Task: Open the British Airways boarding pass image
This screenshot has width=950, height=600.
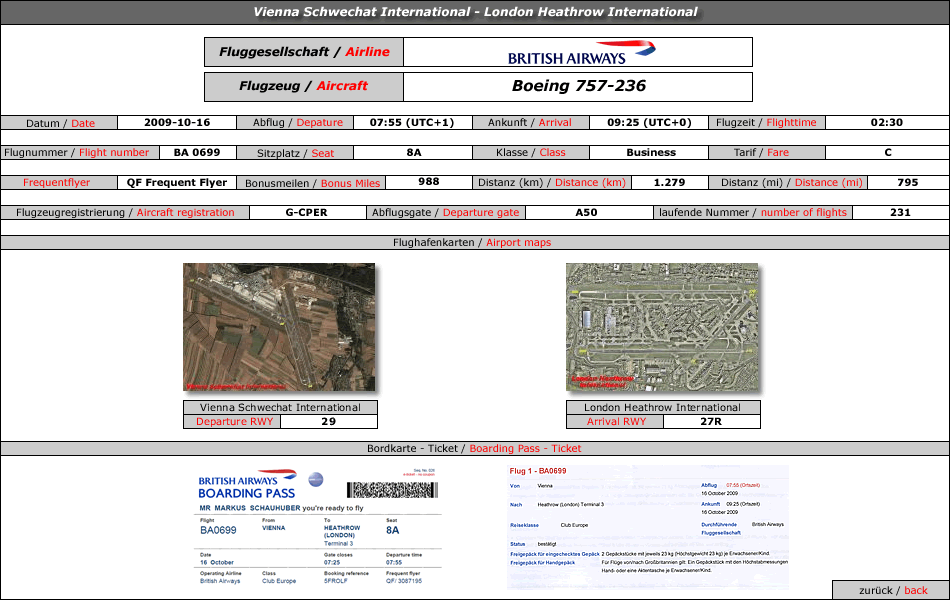Action: pos(318,527)
